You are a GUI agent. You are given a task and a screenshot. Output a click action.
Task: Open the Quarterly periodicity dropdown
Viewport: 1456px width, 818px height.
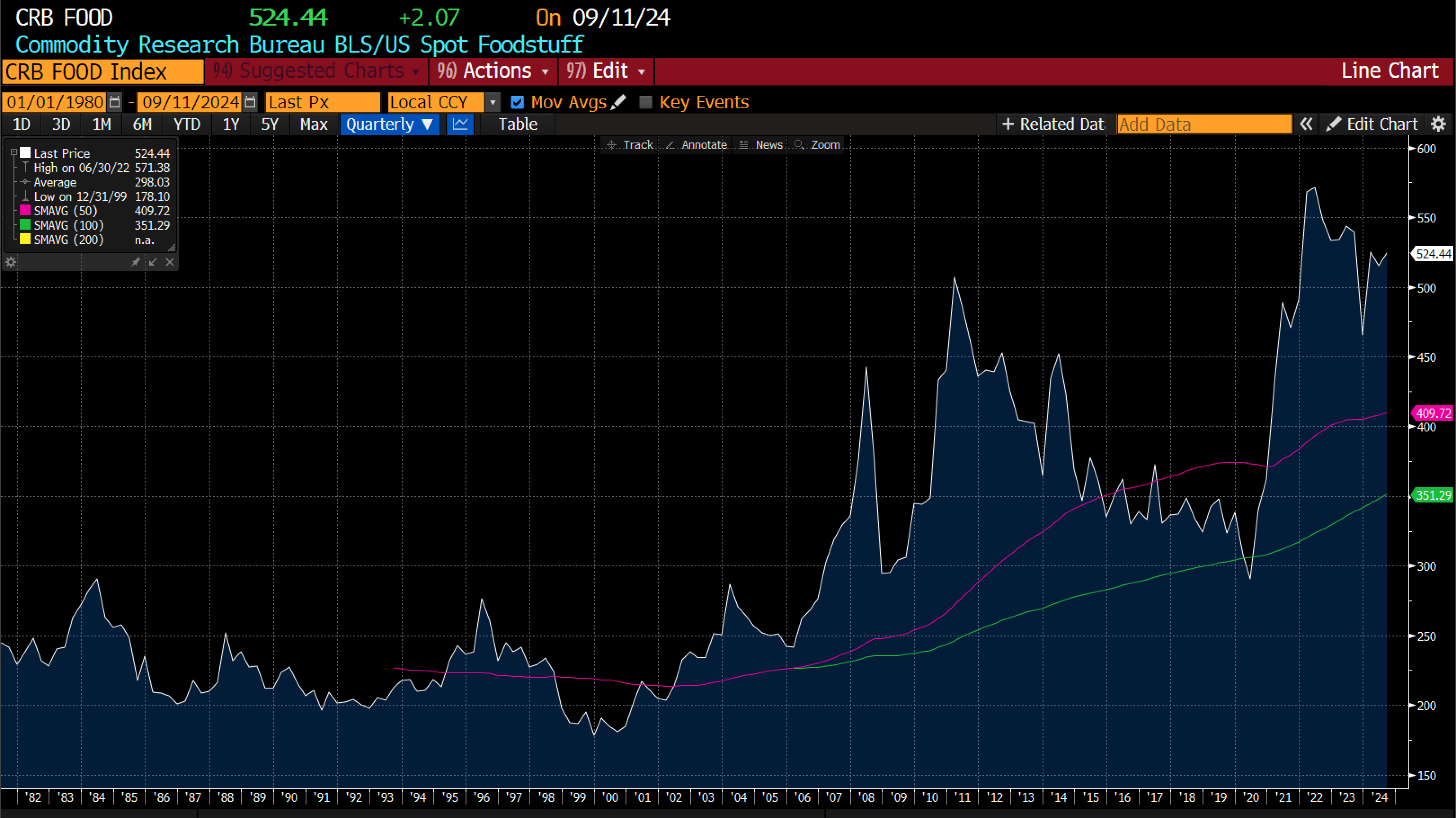(x=390, y=124)
